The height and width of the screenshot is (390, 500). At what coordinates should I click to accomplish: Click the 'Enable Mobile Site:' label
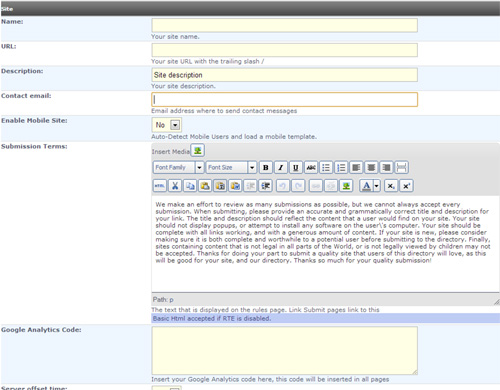point(34,120)
